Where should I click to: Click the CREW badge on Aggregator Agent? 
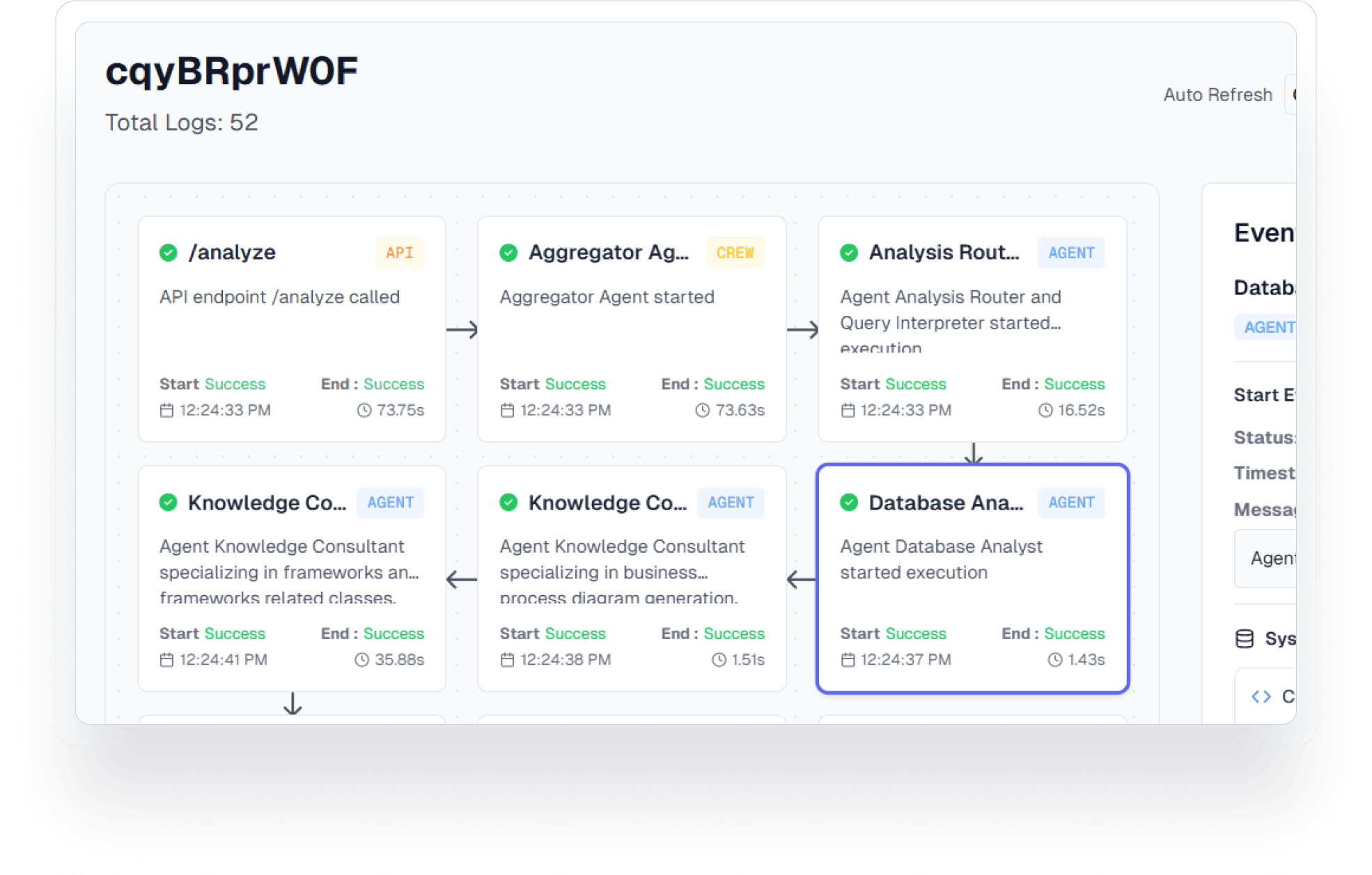coord(735,253)
